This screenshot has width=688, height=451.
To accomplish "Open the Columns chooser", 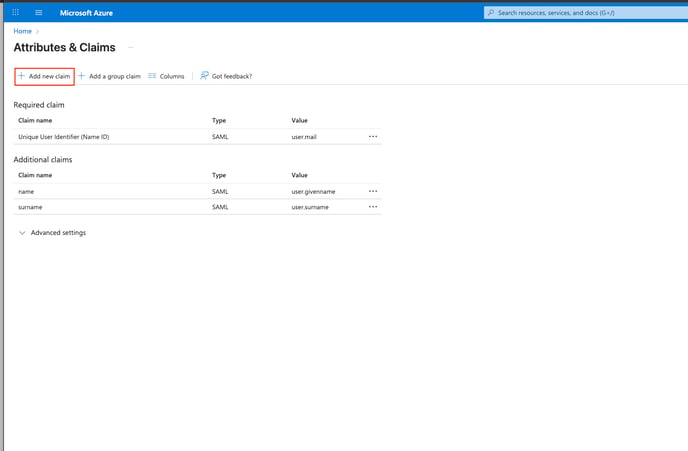I will [166, 76].
